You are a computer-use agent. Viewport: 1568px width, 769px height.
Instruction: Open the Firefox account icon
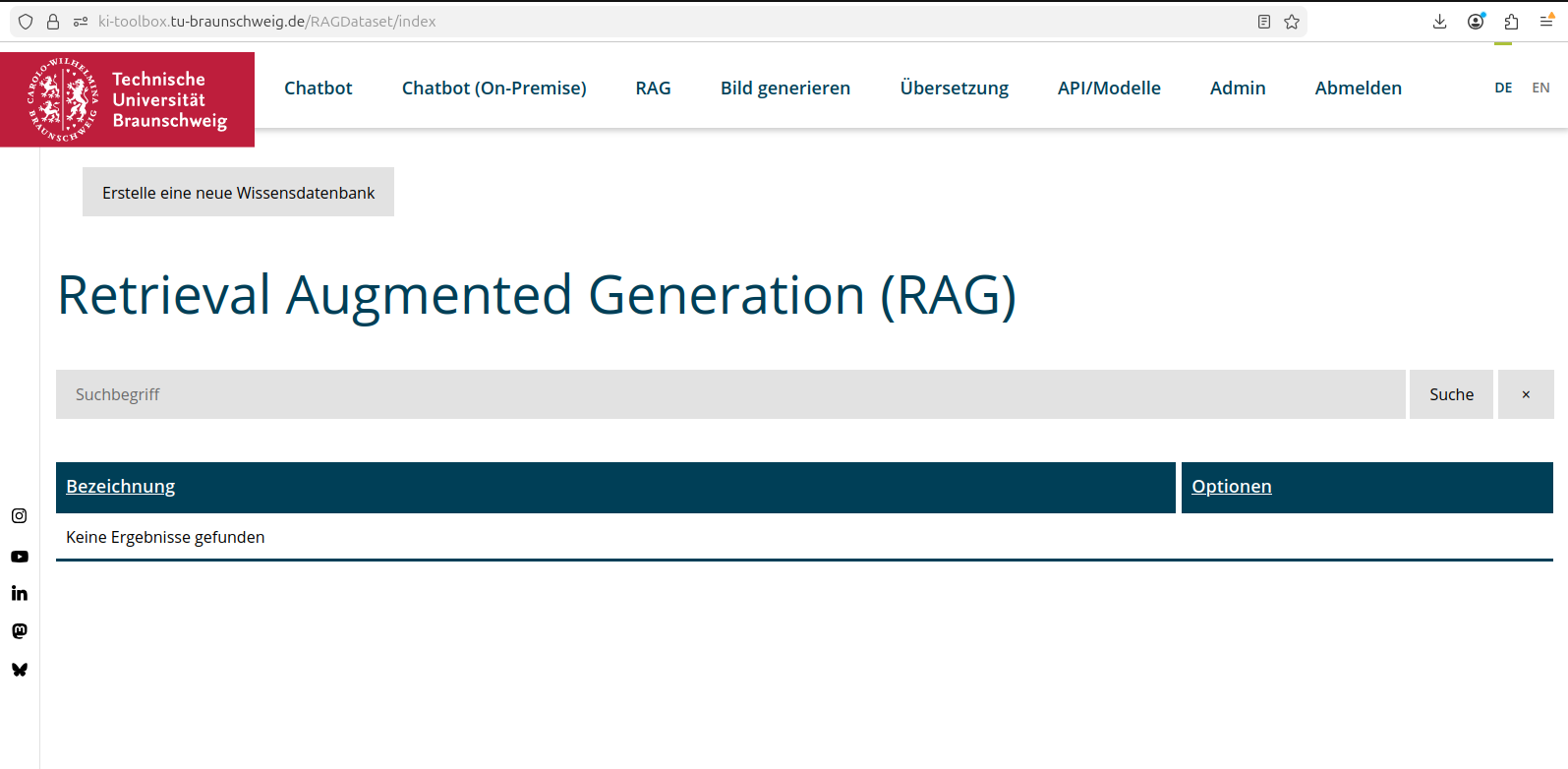[x=1476, y=22]
